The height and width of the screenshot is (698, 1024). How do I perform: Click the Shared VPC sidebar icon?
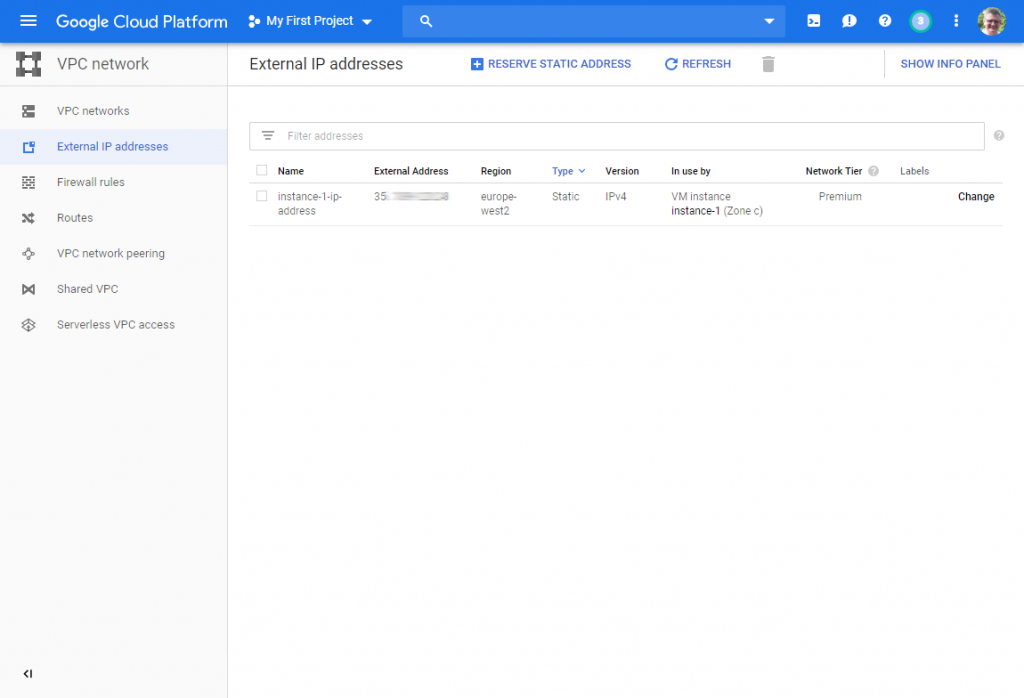(x=28, y=289)
